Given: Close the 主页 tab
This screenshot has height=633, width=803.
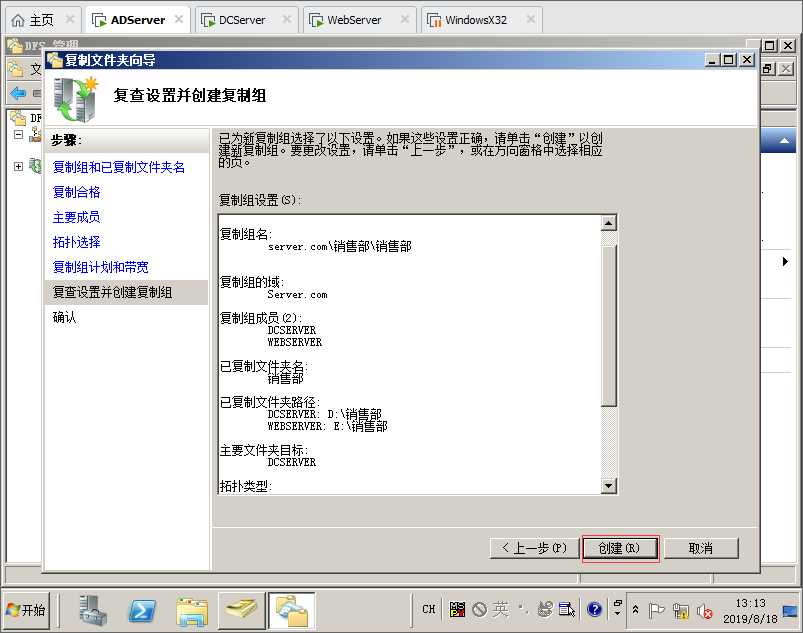Looking at the screenshot, I should pos(70,19).
